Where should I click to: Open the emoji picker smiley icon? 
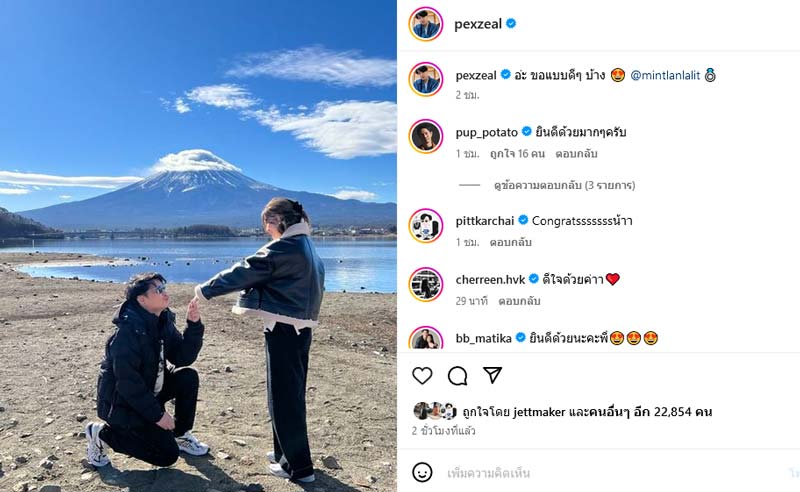(422, 473)
